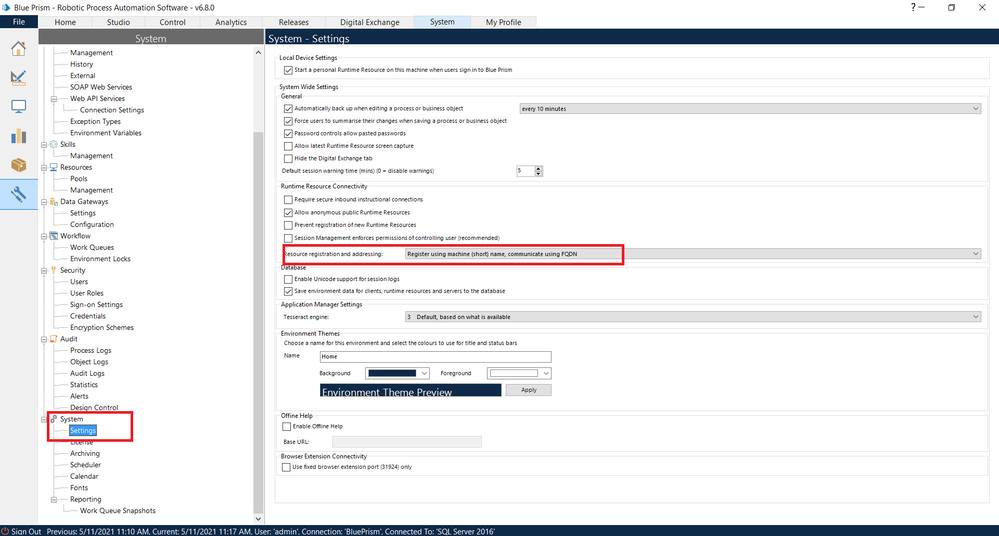Collapse the Resources tree node
999x536 pixels.
coord(44,168)
